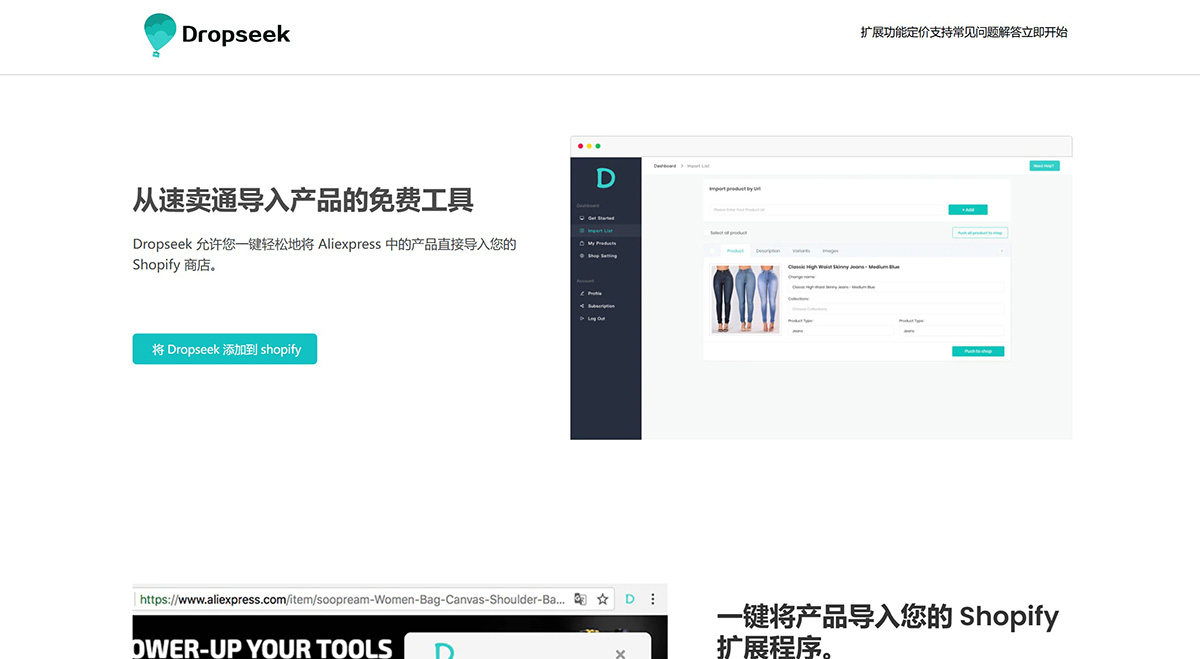The width and height of the screenshot is (1200, 659).
Task: Open the browser three-dot menu
Action: pos(653,599)
